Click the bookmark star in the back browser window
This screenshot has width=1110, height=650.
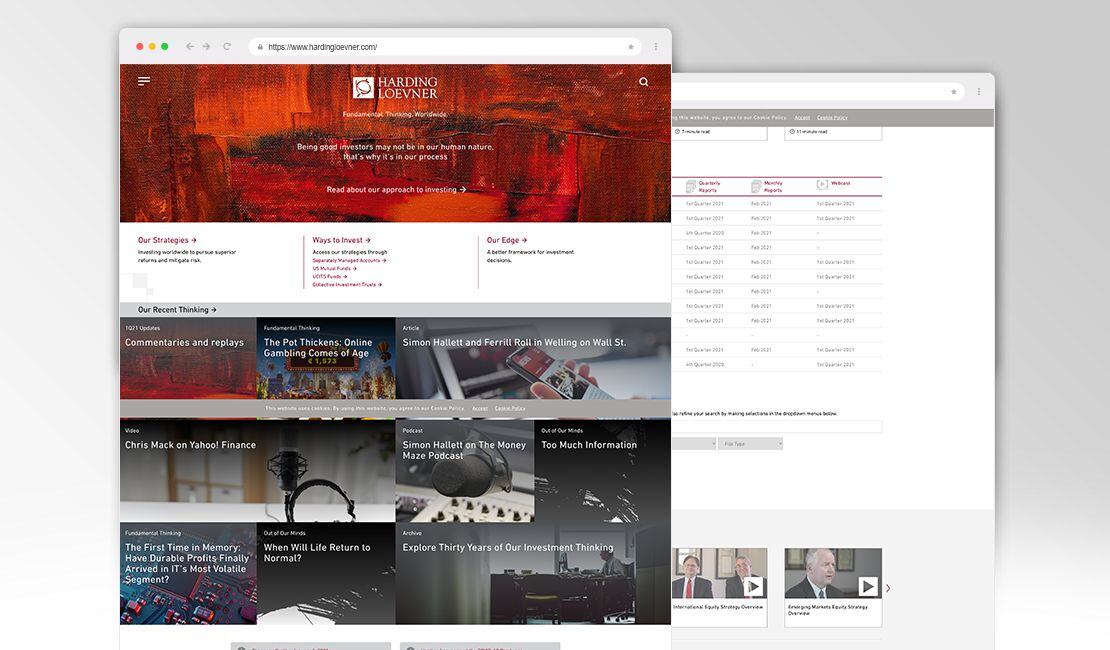[x=954, y=91]
